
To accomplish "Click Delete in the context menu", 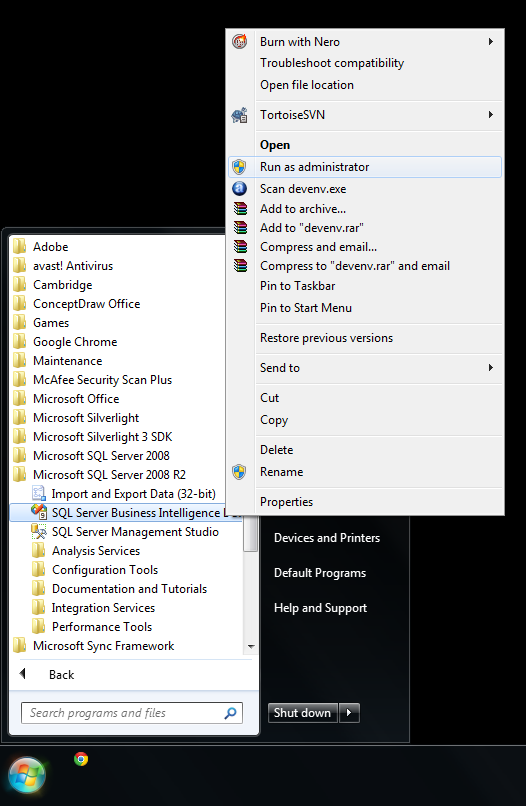I will (277, 450).
